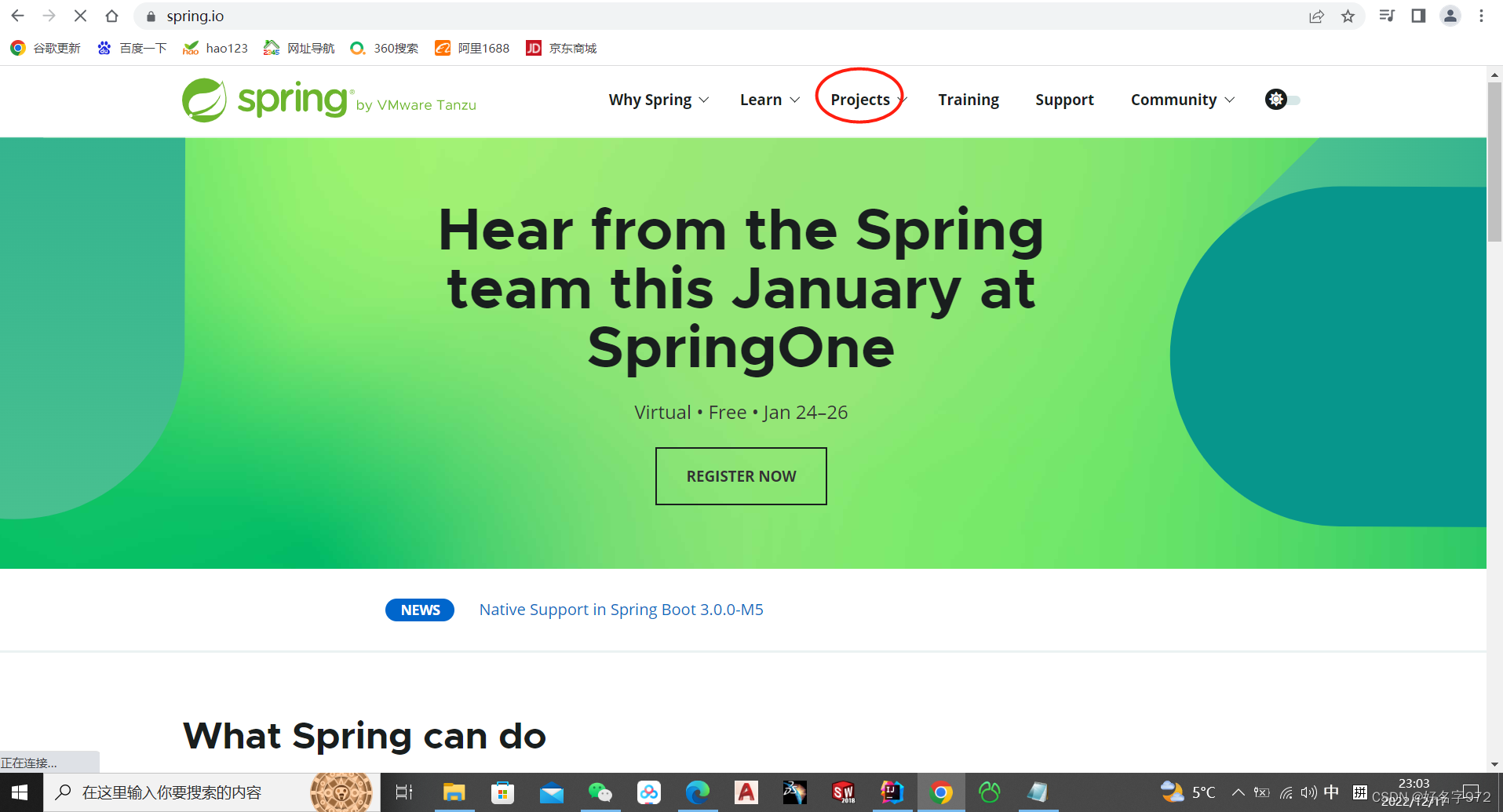1503x812 pixels.
Task: Open the volume control in tray
Action: 1308,792
